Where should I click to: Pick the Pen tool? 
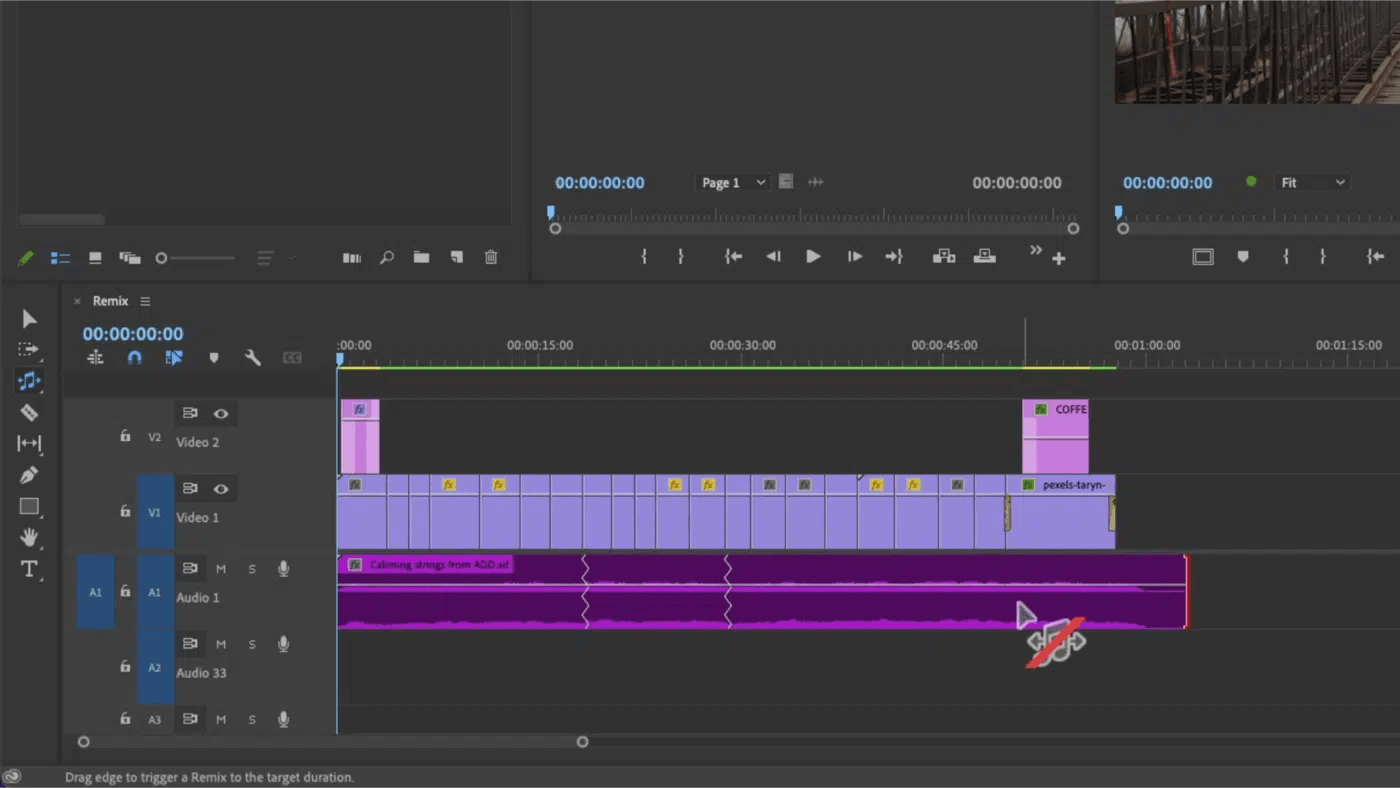(28, 475)
